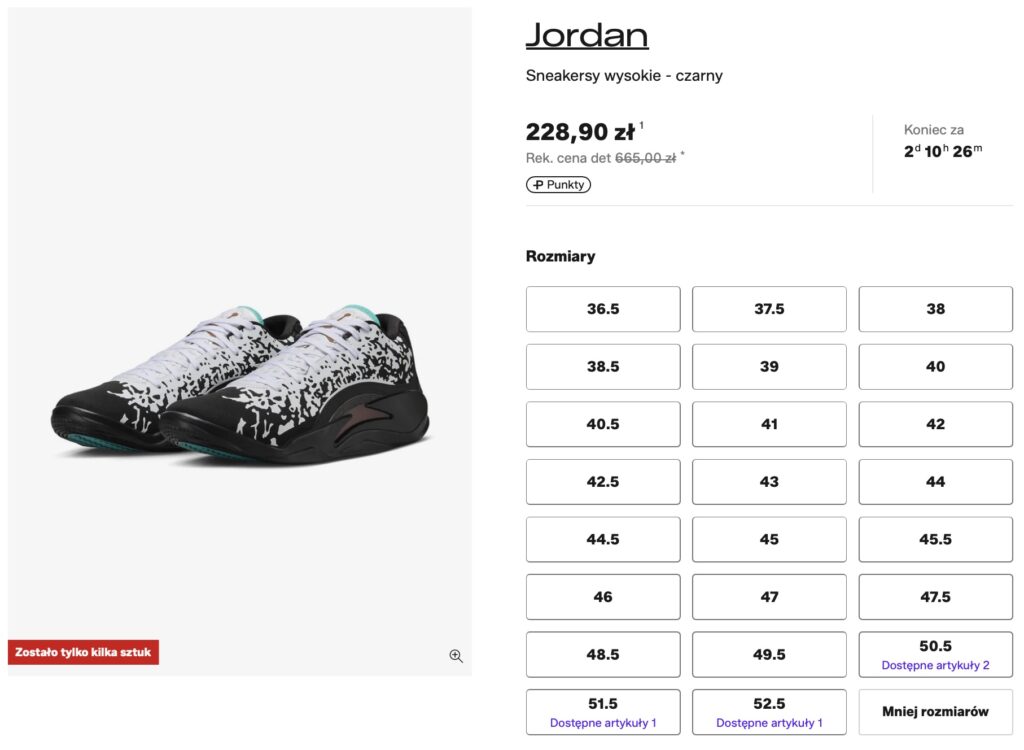Select size 52.5 option
Image resolution: width=1024 pixels, height=750 pixels.
pyautogui.click(x=769, y=712)
